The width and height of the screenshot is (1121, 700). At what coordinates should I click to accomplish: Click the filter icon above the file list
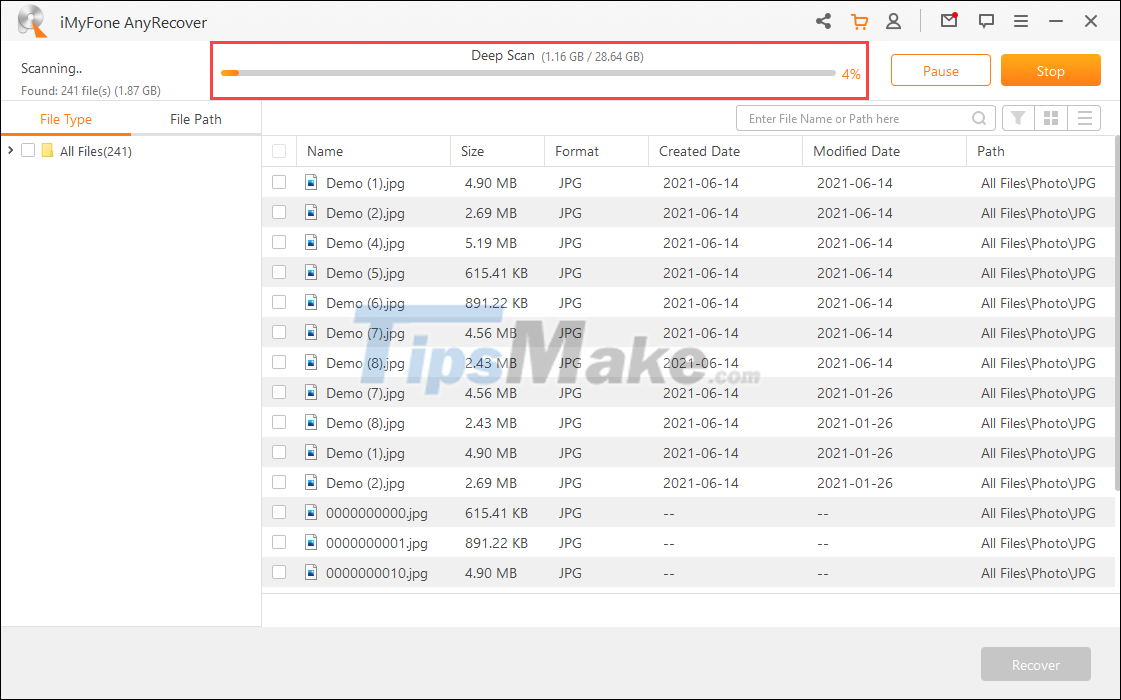pos(1018,117)
